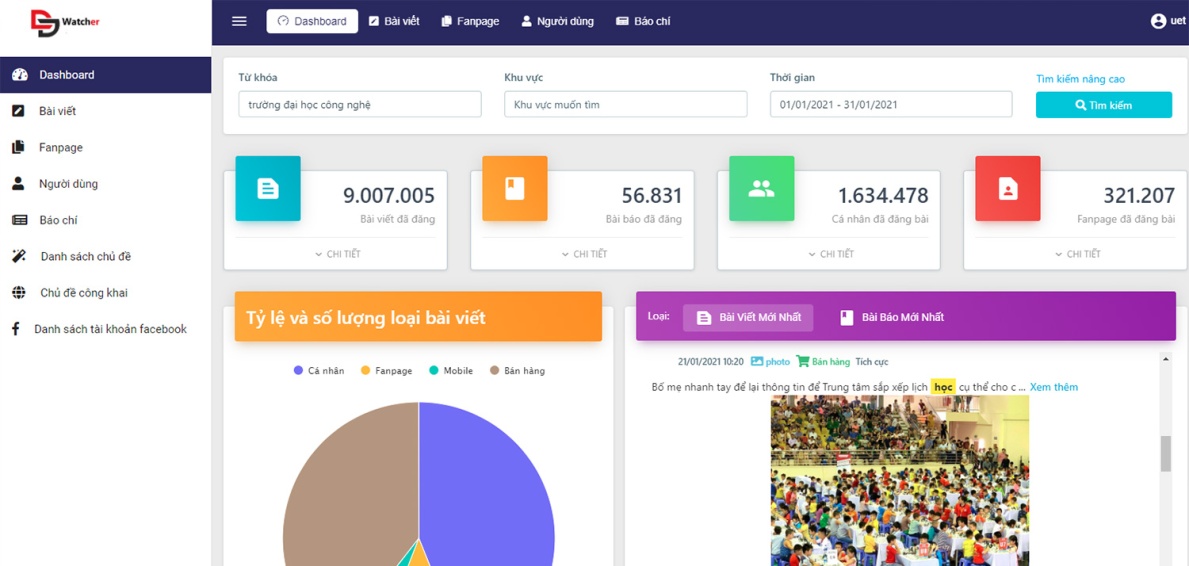Expand CHI TIẾT under Bài viết đã đăng
Image resolution: width=1189 pixels, height=566 pixels.
(337, 254)
